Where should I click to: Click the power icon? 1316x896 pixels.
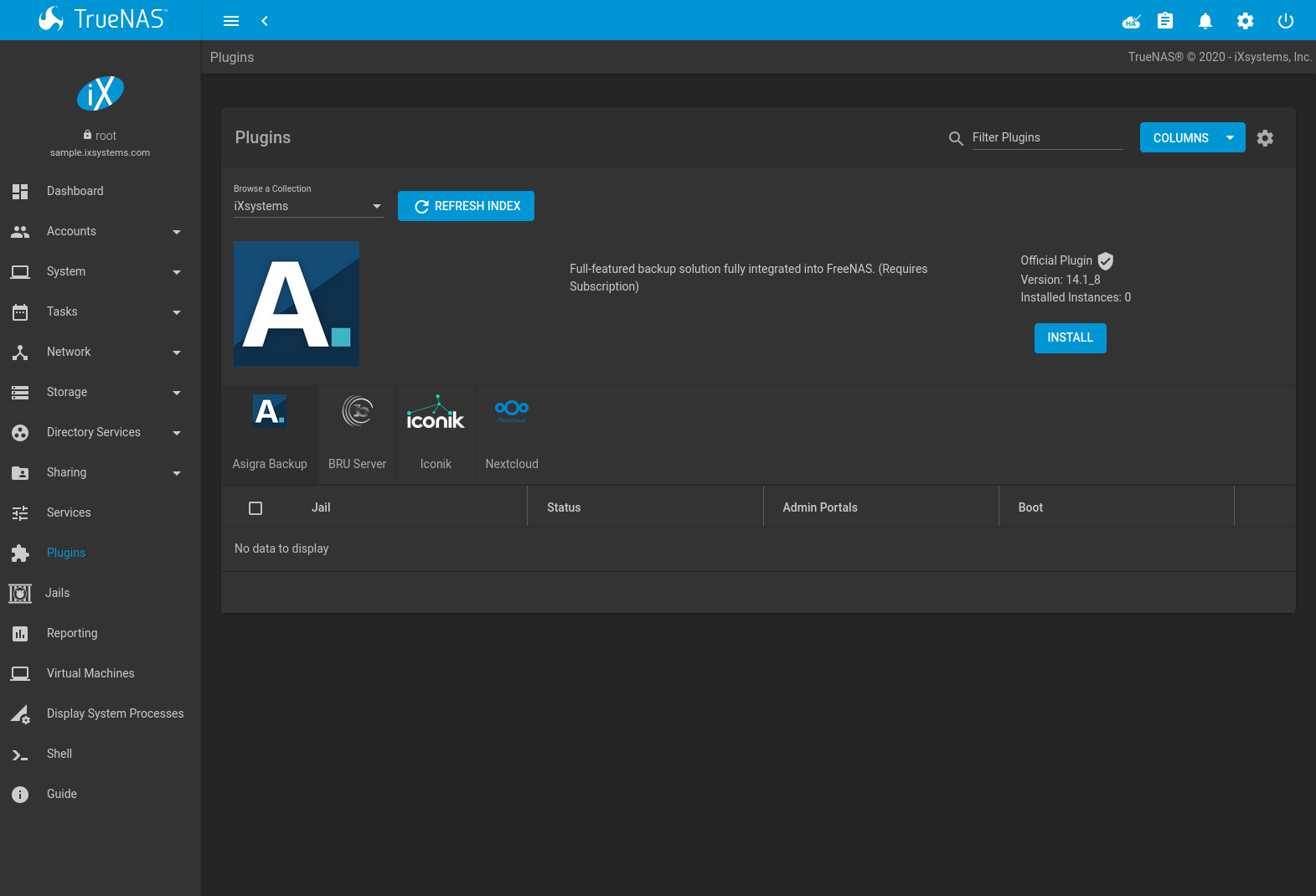coord(1286,21)
